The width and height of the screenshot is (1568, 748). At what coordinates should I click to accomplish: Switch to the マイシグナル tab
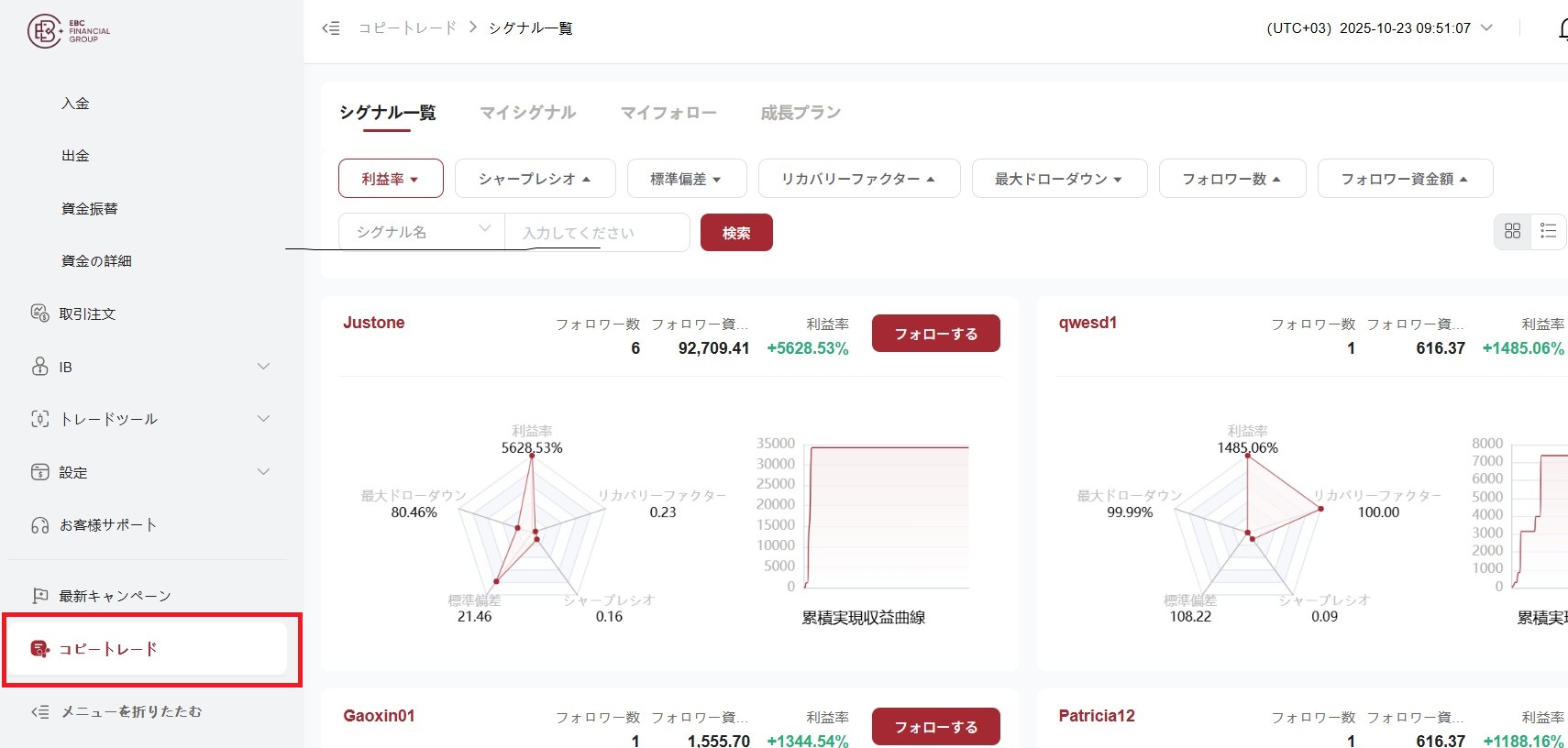(x=528, y=113)
